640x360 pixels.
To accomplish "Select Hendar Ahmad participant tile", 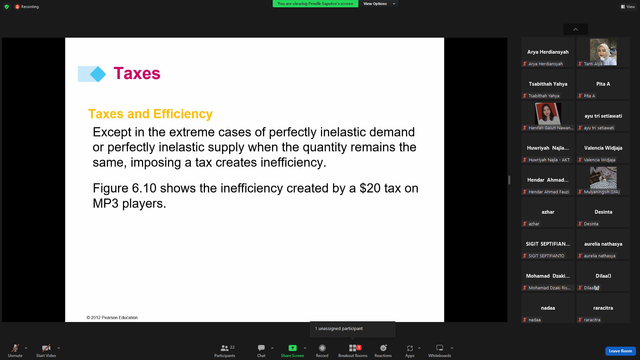I will coord(548,180).
